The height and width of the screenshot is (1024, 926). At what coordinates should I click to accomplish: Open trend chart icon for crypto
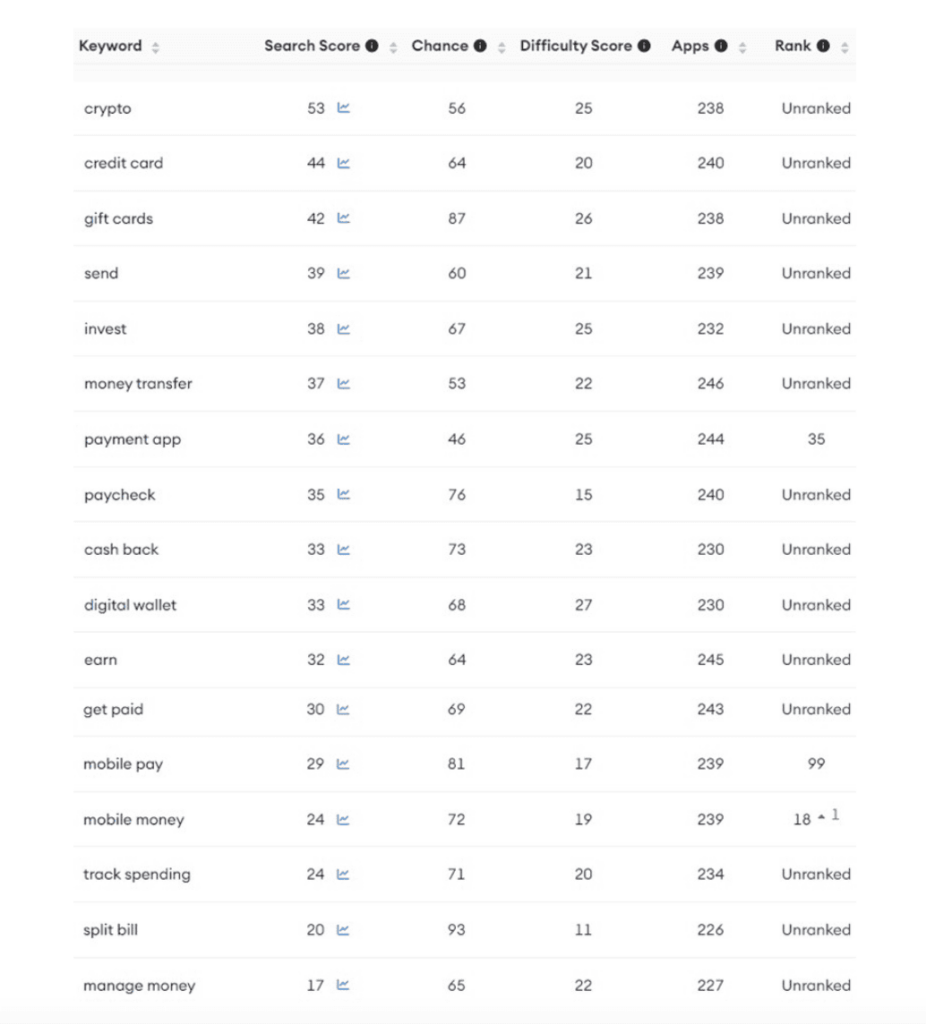pos(343,108)
